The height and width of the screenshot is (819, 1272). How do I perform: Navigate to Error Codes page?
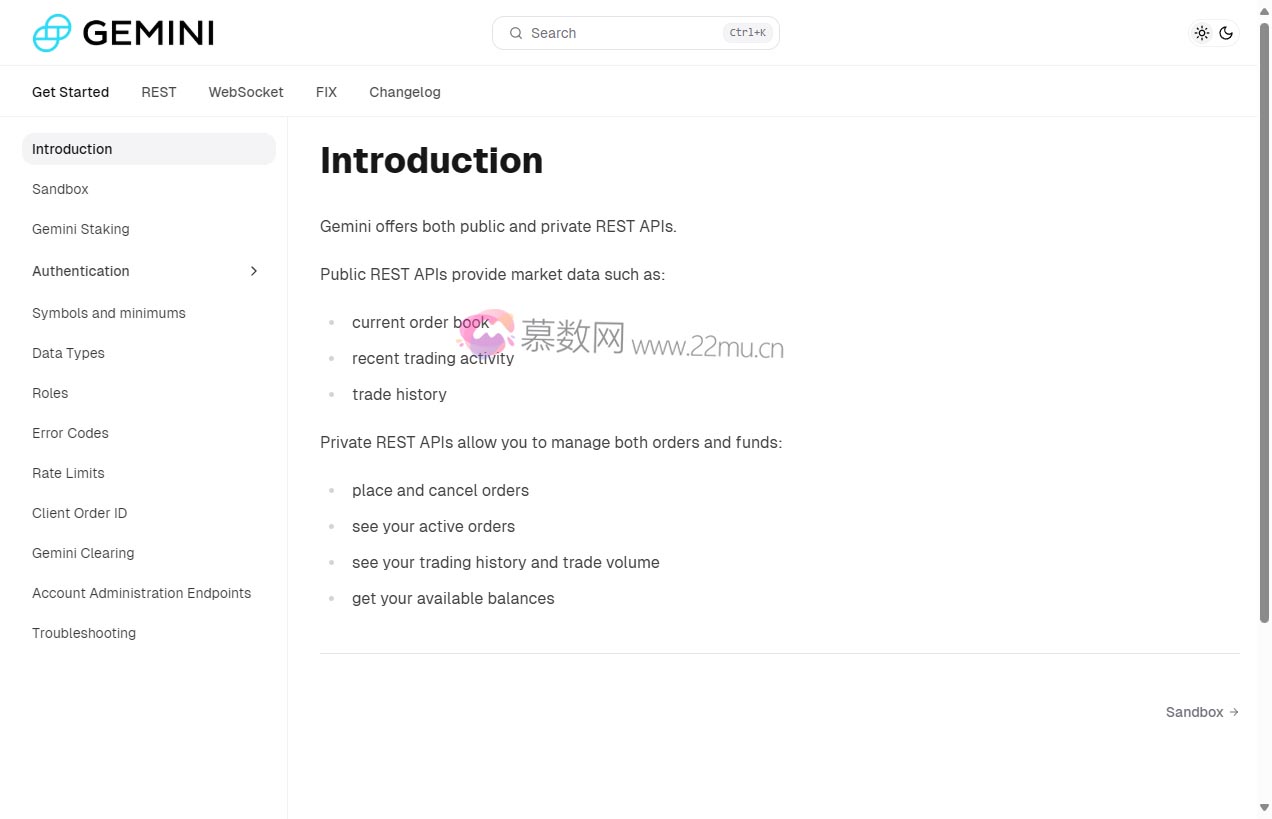[x=70, y=433]
